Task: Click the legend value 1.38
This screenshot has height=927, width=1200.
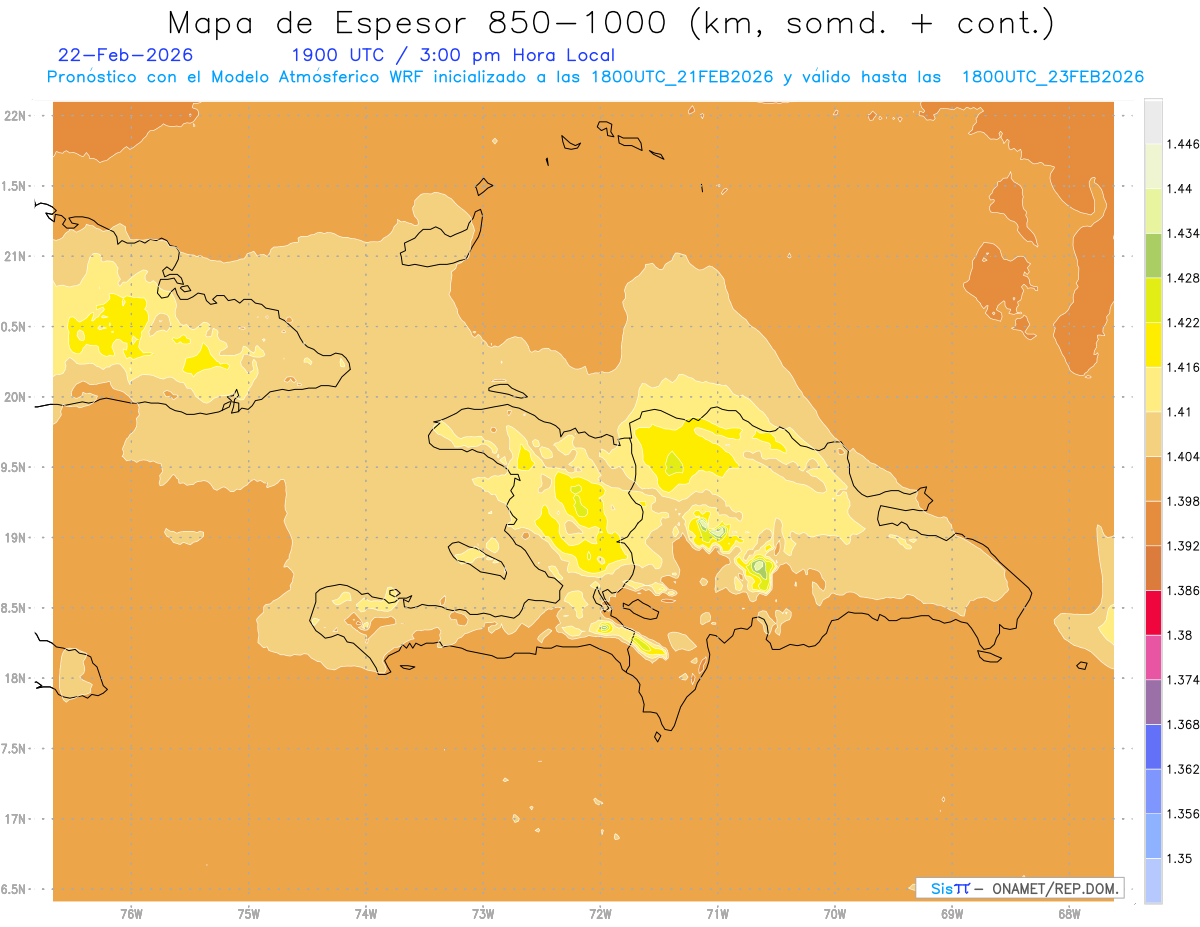Action: (1180, 635)
